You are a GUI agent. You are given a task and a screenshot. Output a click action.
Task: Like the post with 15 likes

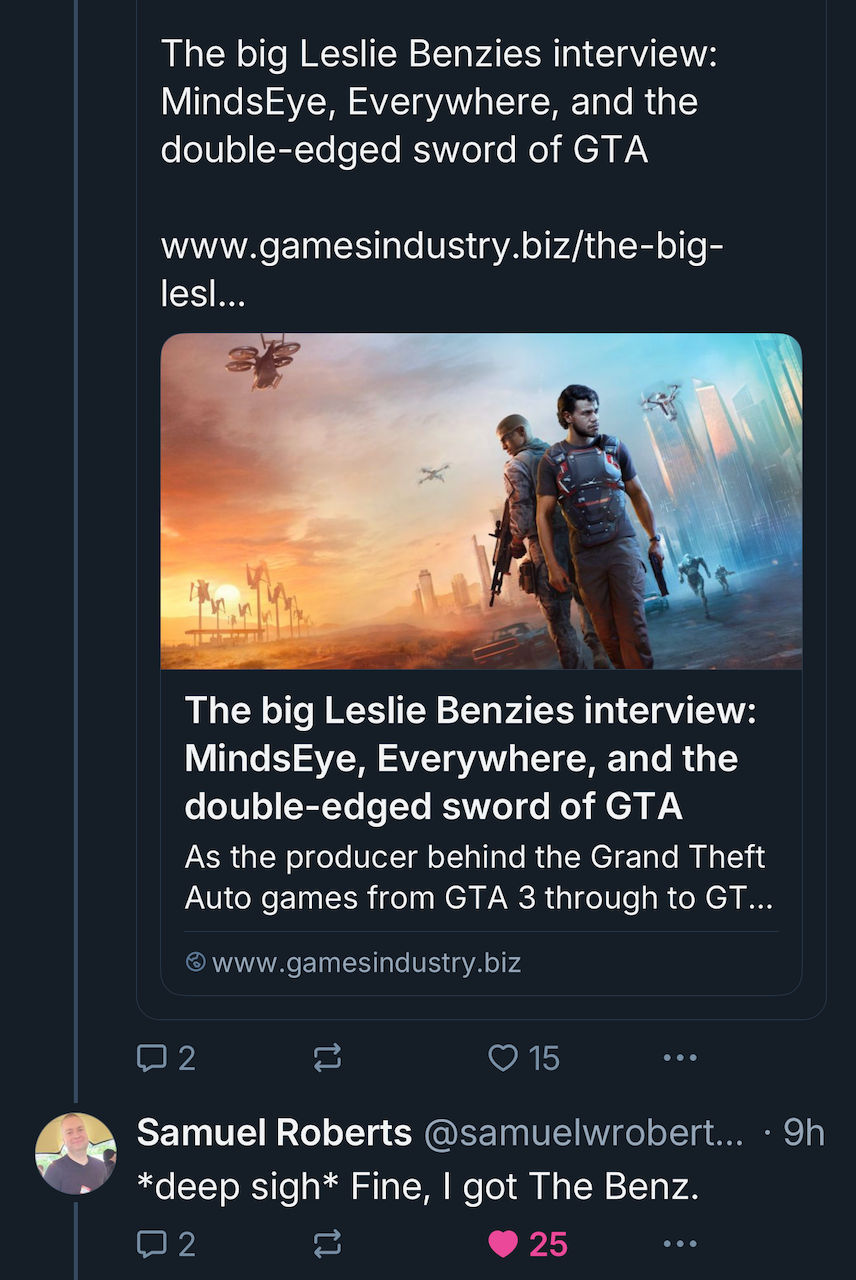[523, 1058]
